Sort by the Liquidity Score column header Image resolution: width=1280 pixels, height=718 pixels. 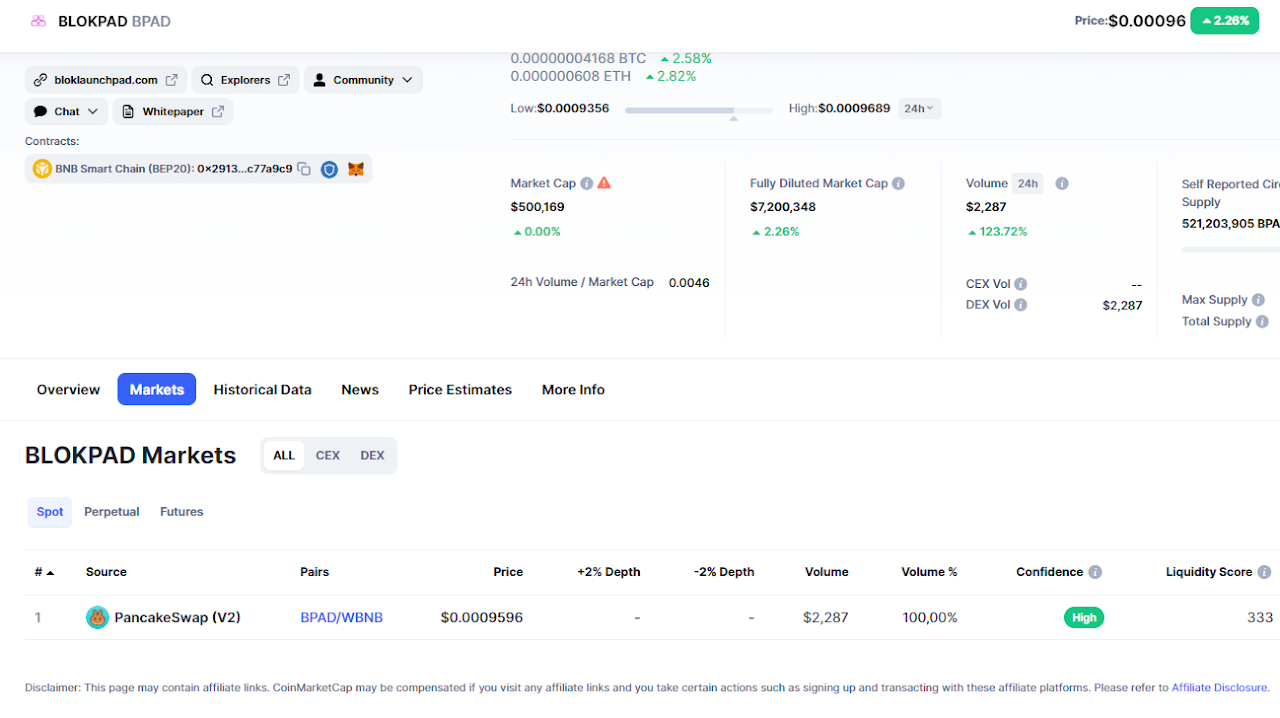pyautogui.click(x=1209, y=572)
